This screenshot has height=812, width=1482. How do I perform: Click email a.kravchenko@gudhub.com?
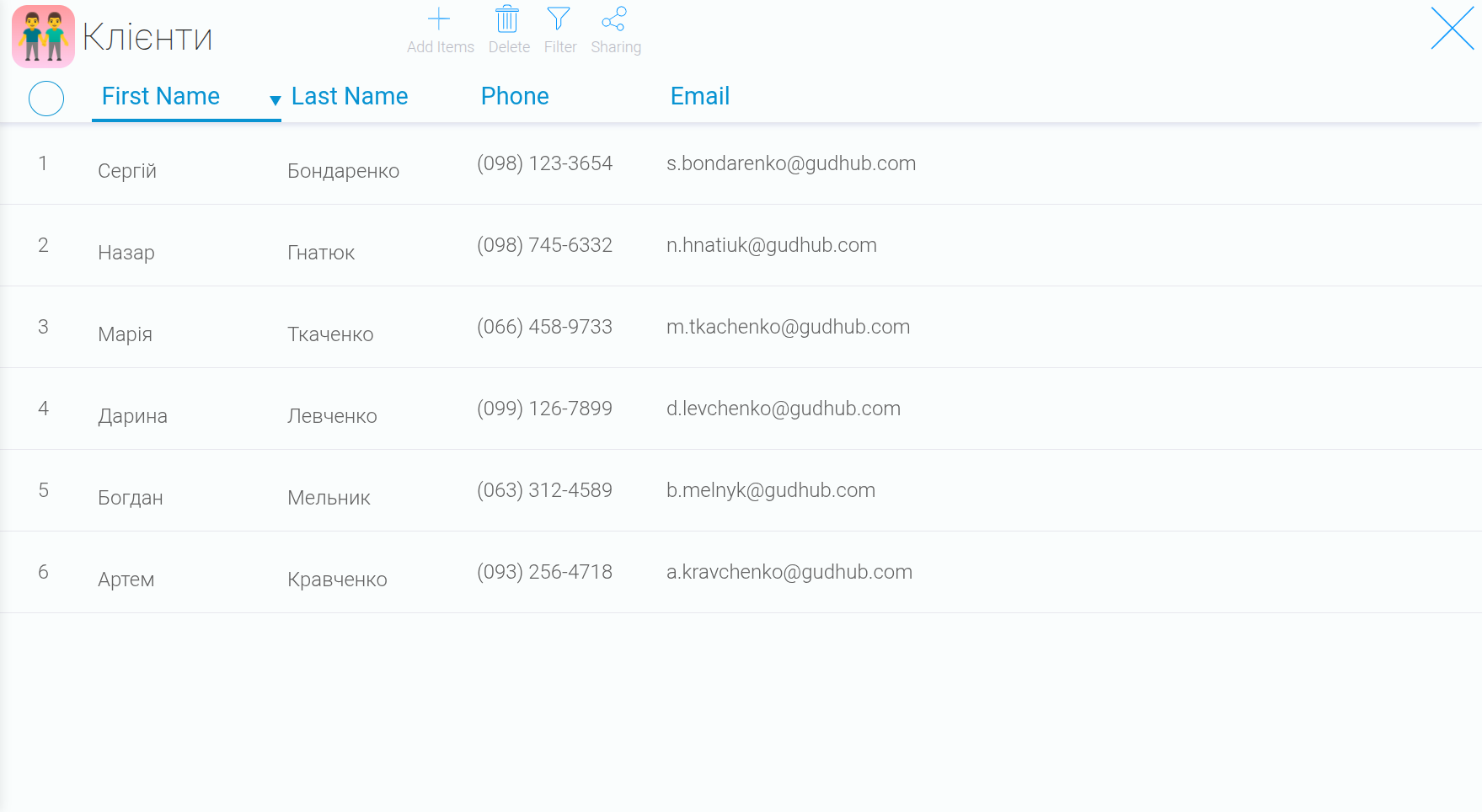789,572
